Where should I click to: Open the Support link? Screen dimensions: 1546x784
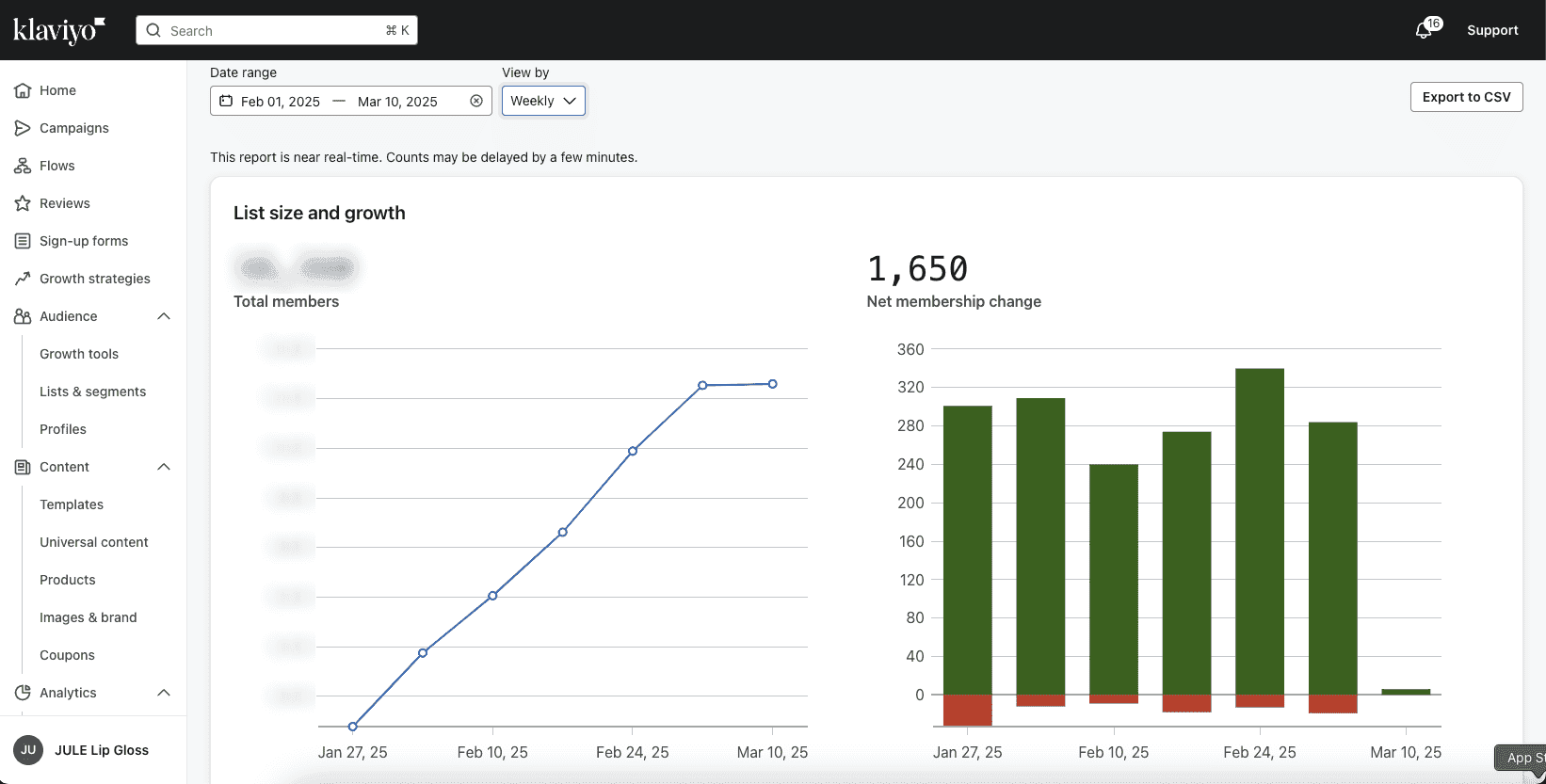(1492, 30)
